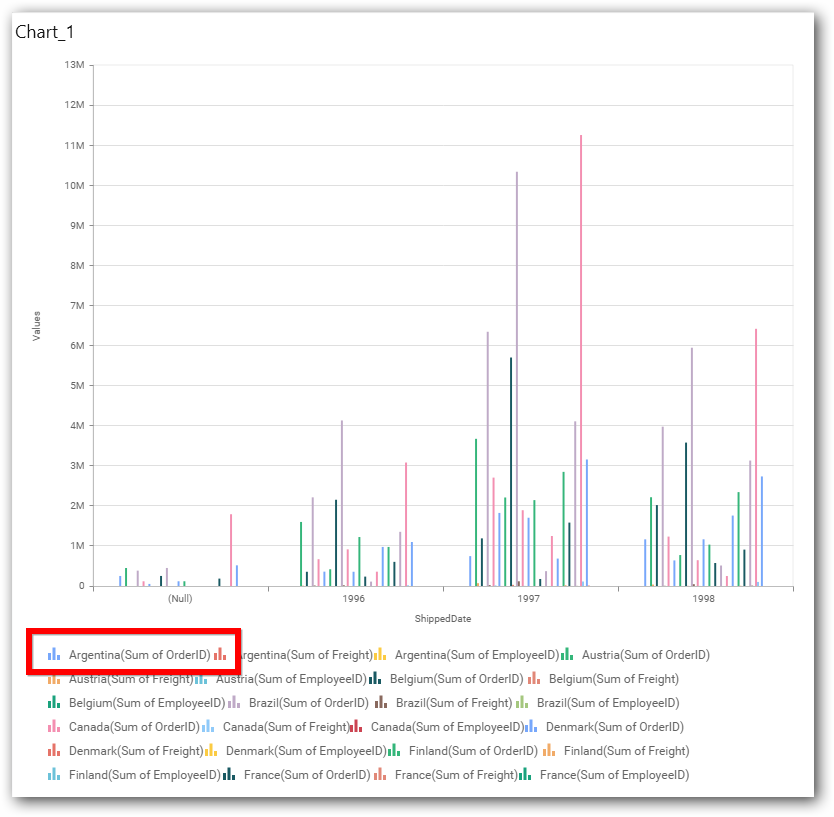Click the 1996 category axis label
834x817 pixels.
(354, 599)
